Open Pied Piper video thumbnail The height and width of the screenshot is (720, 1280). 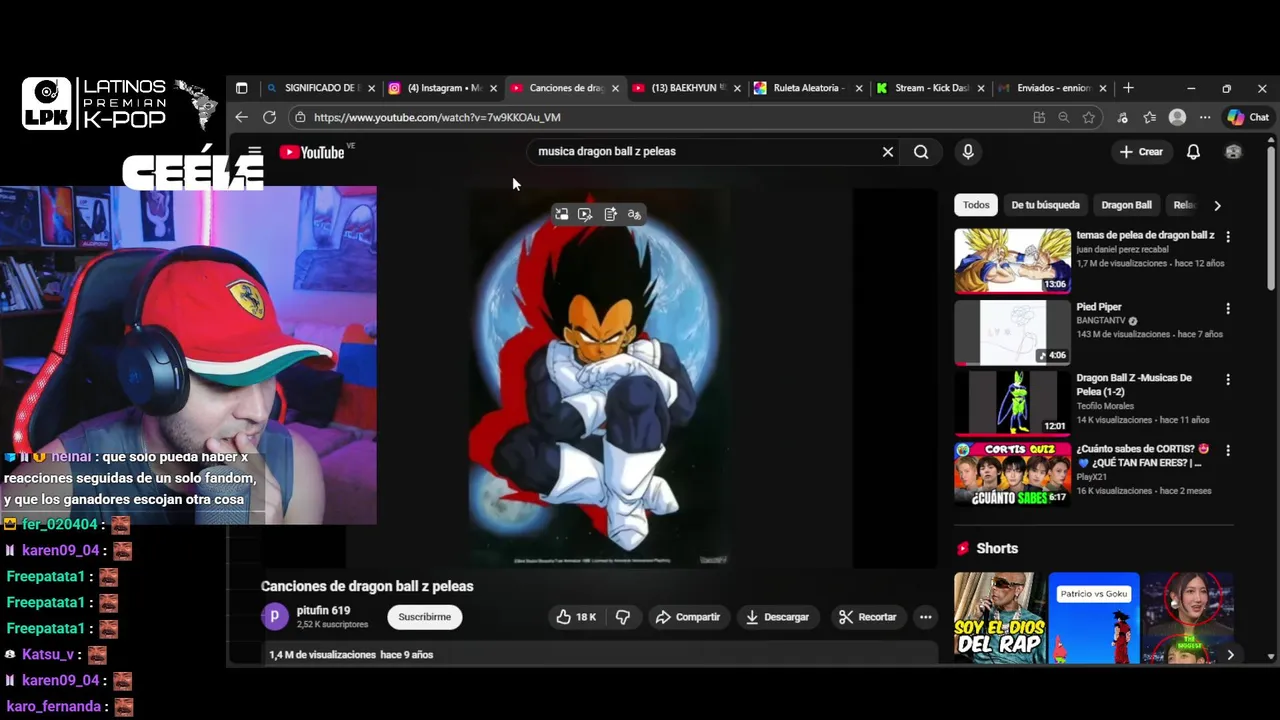pyautogui.click(x=1012, y=333)
